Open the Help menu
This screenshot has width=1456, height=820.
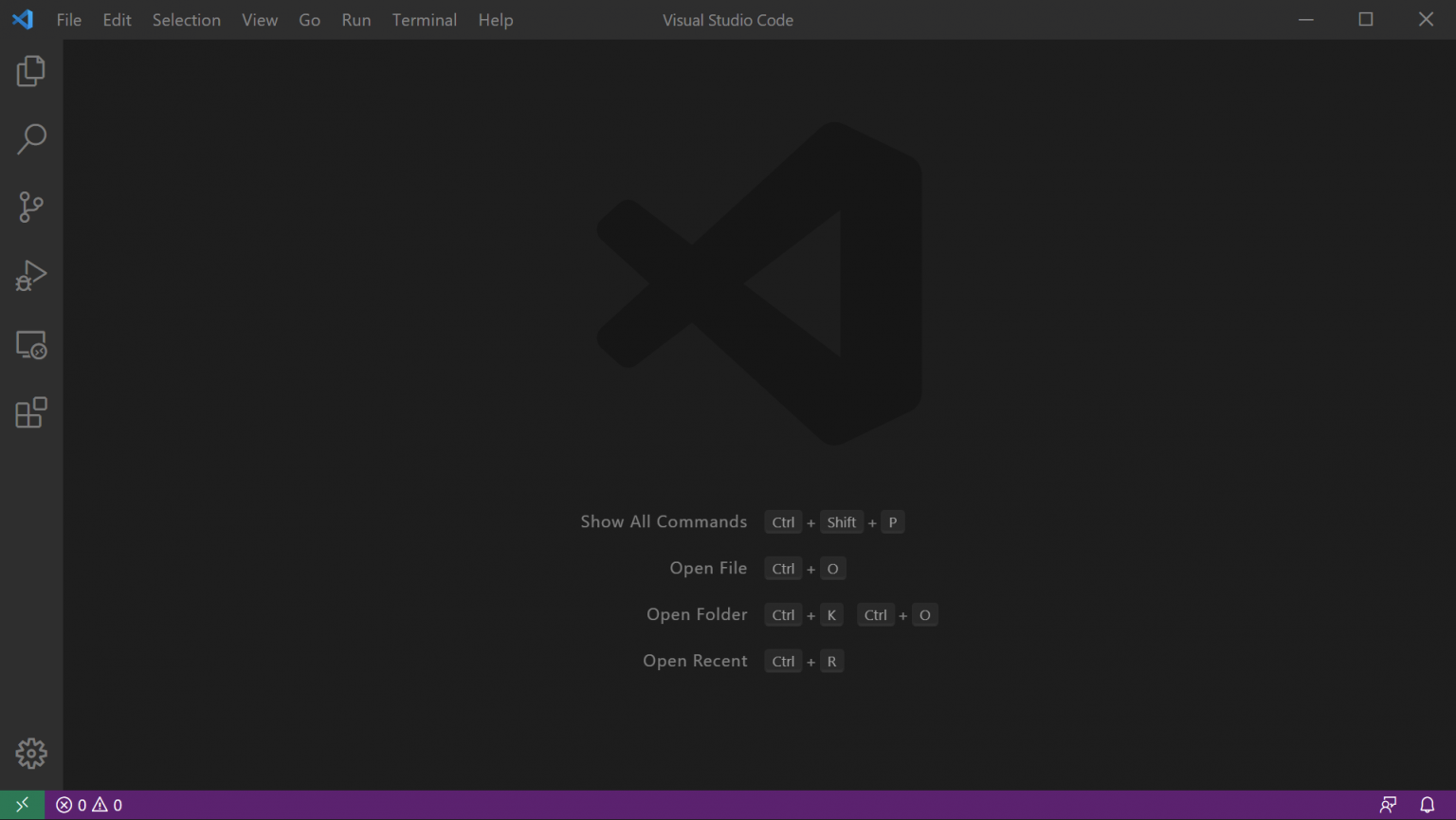pyautogui.click(x=496, y=20)
